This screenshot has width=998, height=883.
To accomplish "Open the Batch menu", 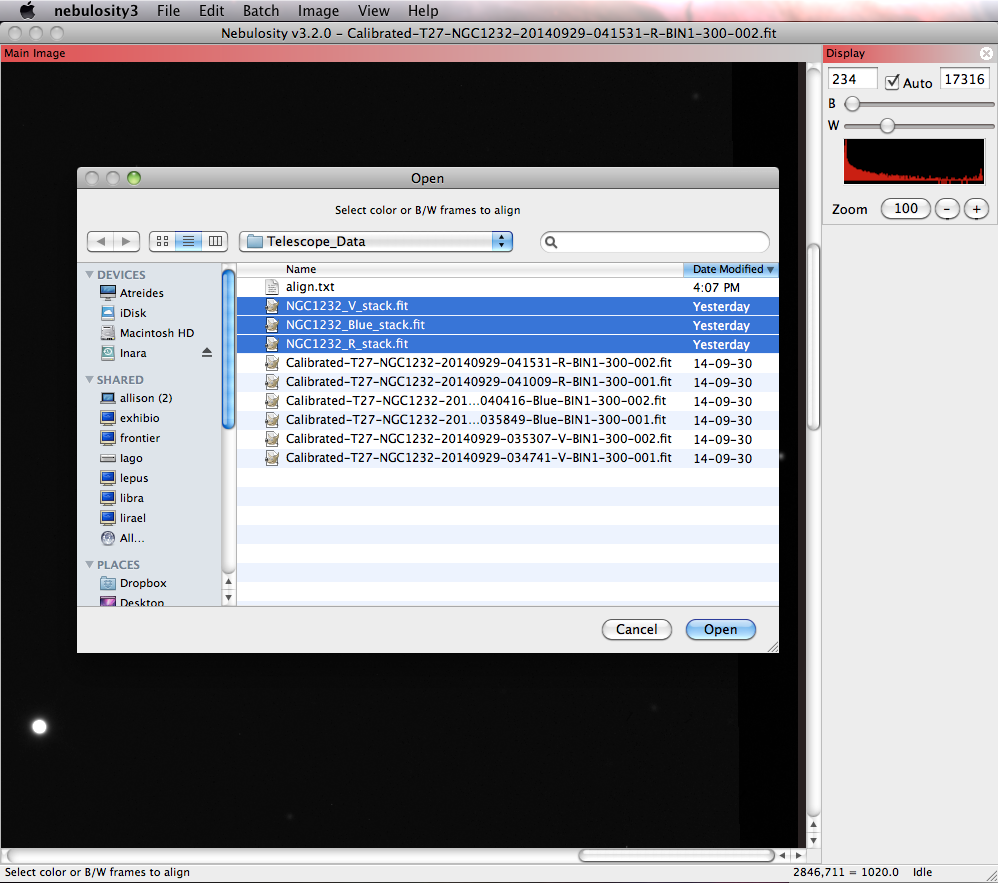I will pyautogui.click(x=261, y=11).
